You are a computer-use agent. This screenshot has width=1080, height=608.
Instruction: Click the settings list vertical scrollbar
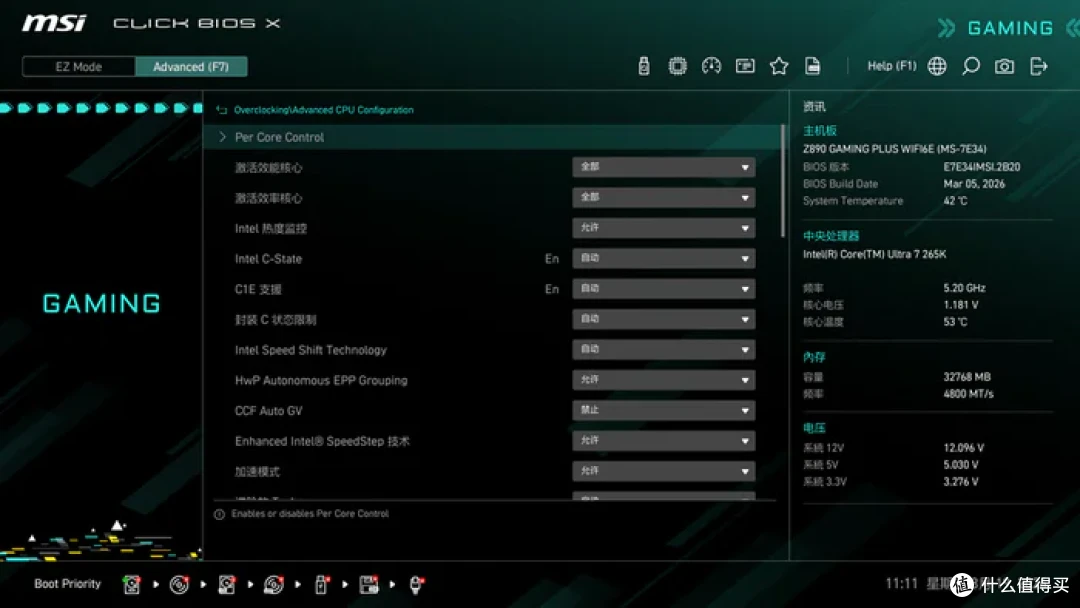pyautogui.click(x=782, y=181)
